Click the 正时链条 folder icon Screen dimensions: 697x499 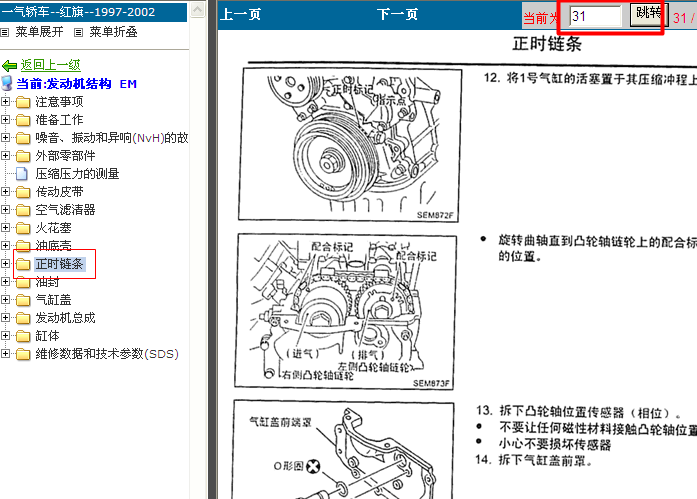pos(23,264)
